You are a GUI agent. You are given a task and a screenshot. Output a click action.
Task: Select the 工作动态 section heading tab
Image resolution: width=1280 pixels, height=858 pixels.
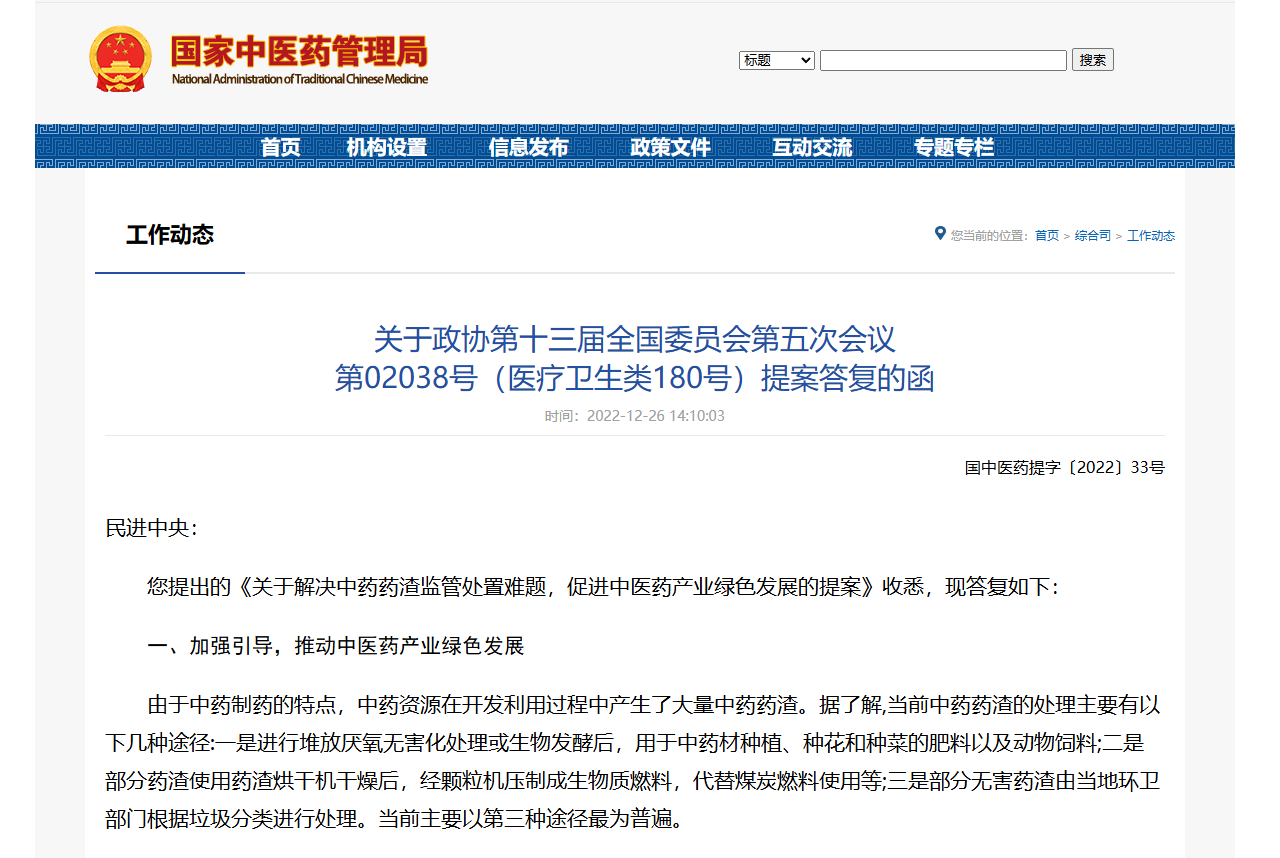170,236
